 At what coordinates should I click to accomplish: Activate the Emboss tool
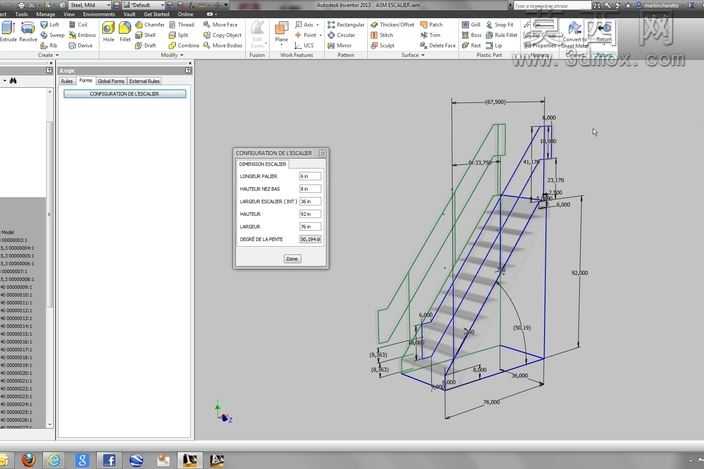click(x=82, y=35)
